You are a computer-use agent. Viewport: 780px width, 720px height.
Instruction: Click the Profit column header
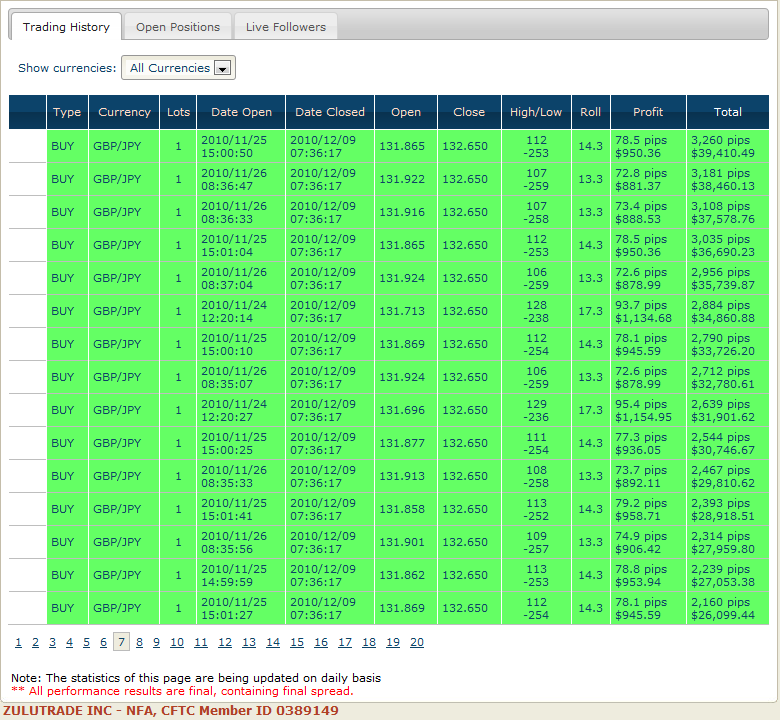[x=648, y=112]
